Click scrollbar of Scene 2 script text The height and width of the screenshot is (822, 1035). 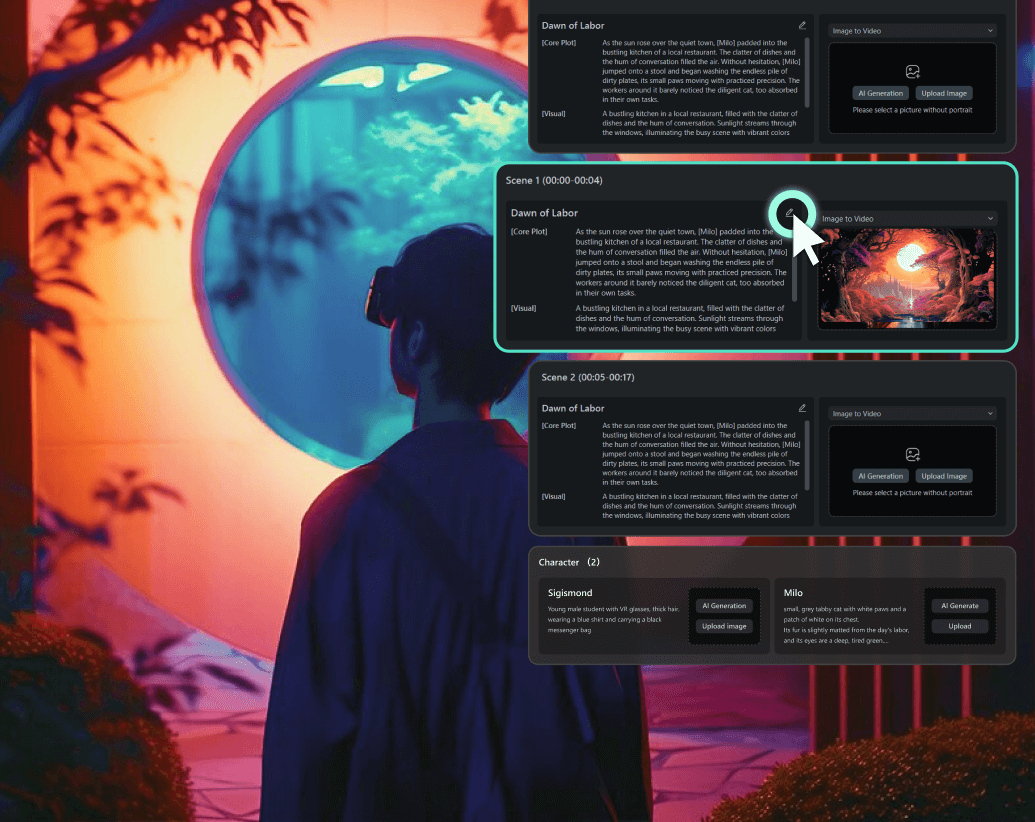[807, 455]
